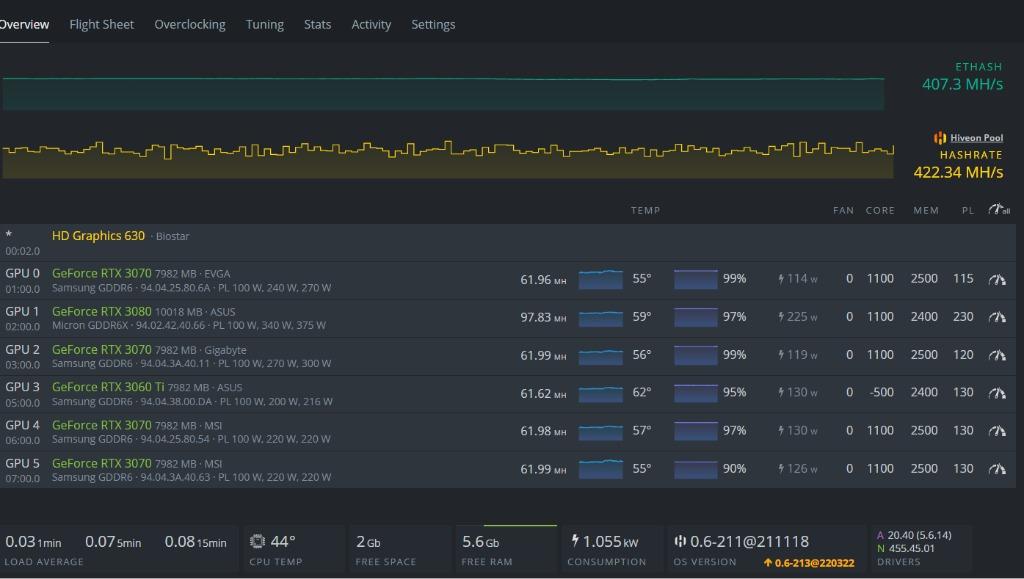The width and height of the screenshot is (1024, 579).
Task: Click the CORE column header
Action: [880, 210]
